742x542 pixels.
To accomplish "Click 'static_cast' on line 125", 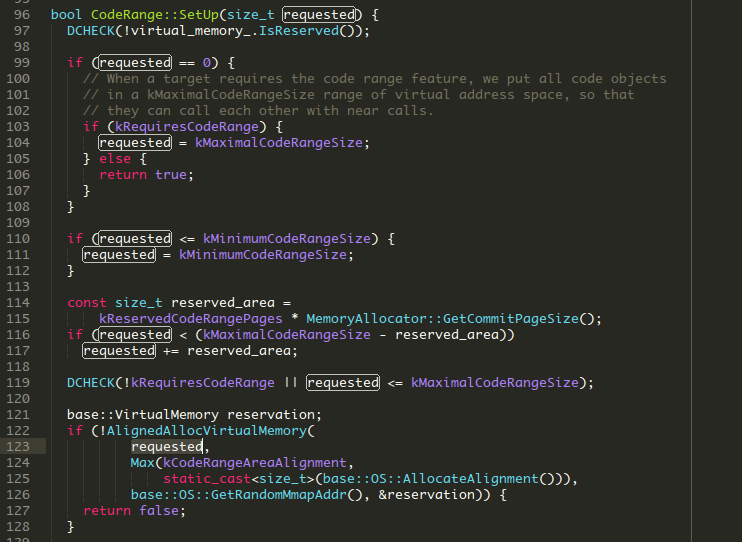I will 207,479.
